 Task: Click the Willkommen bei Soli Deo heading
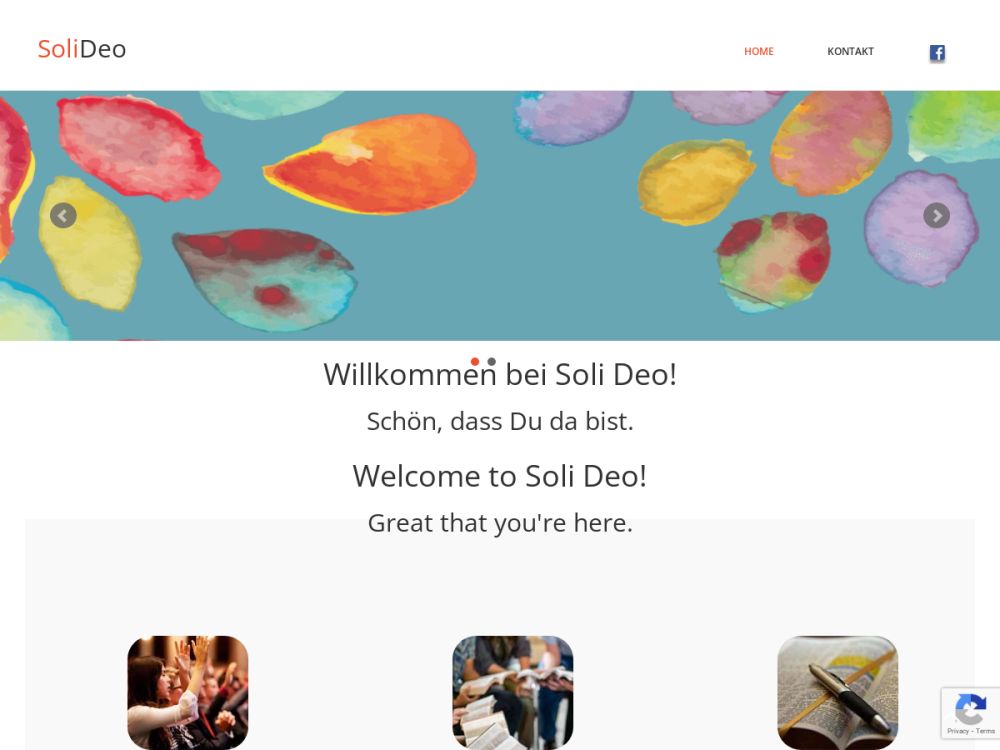tap(500, 374)
